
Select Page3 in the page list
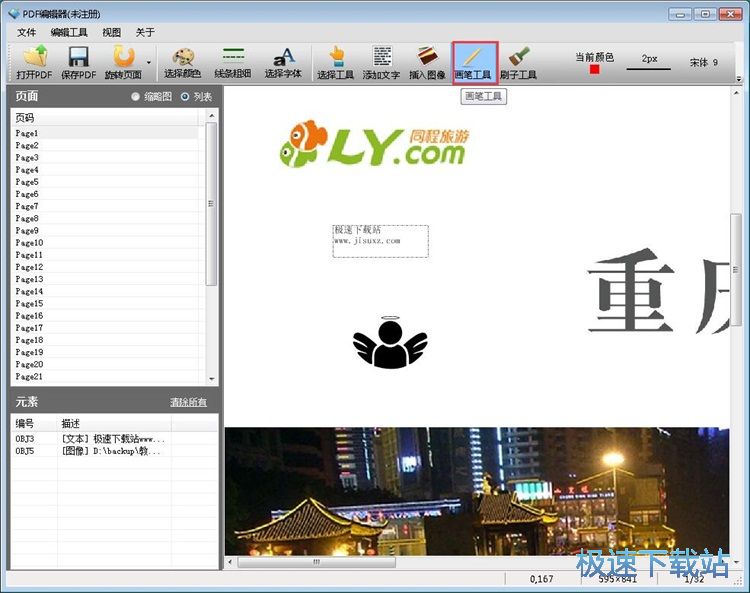tap(105, 157)
